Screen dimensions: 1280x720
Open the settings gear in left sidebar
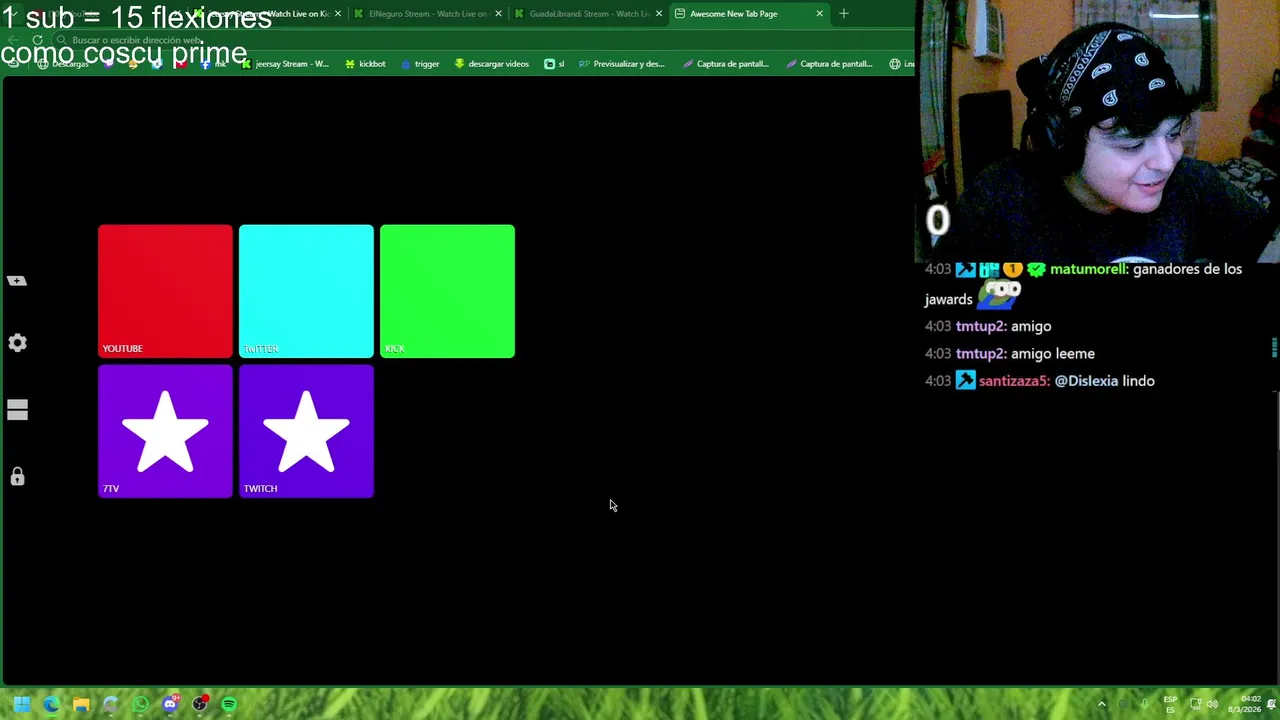click(x=17, y=343)
